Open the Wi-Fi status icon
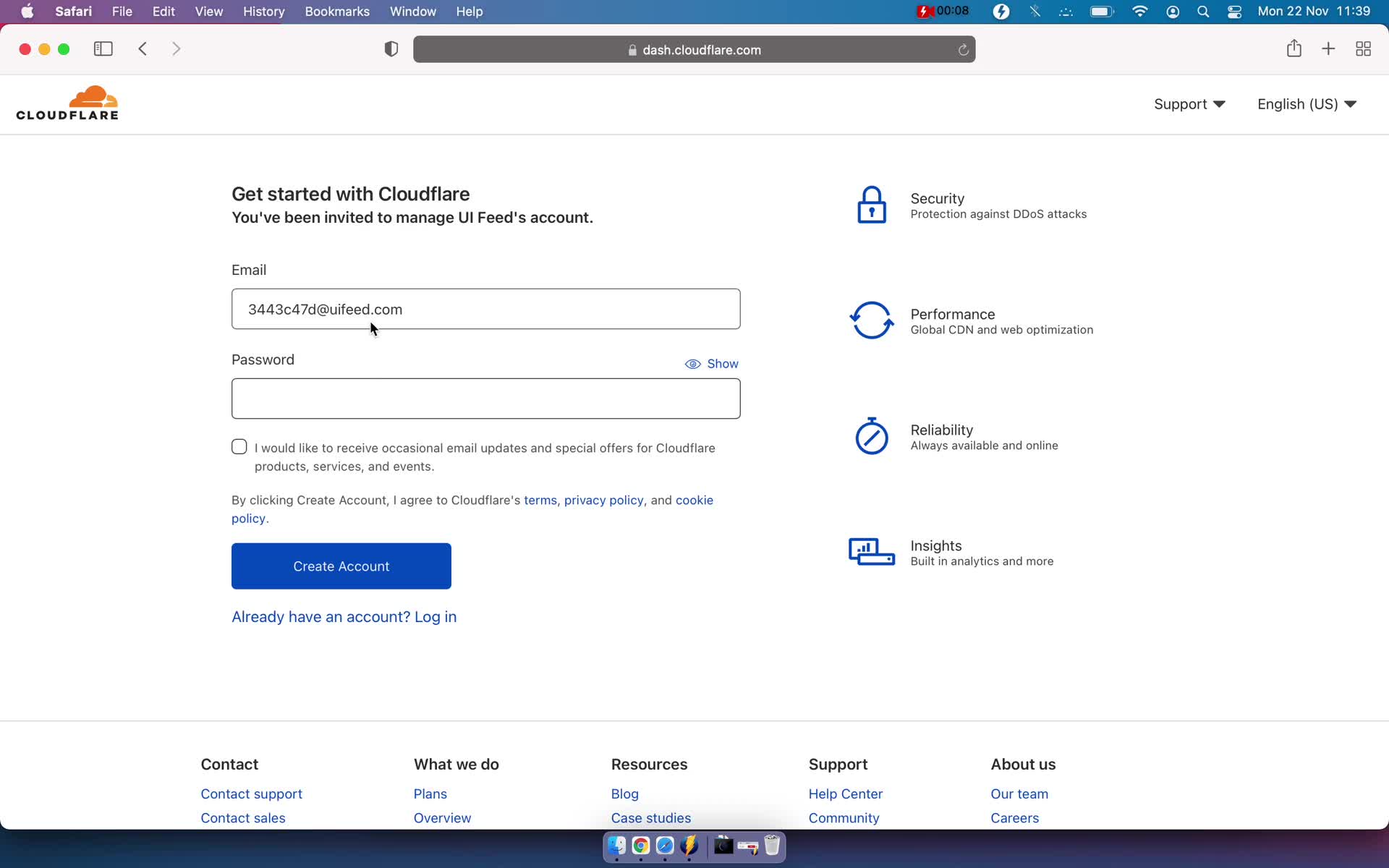Viewport: 1389px width, 868px height. click(x=1140, y=12)
